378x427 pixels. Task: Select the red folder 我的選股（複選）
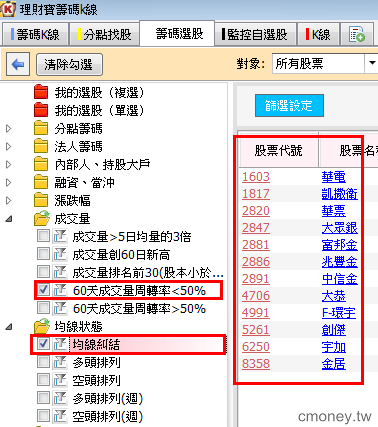coord(41,92)
